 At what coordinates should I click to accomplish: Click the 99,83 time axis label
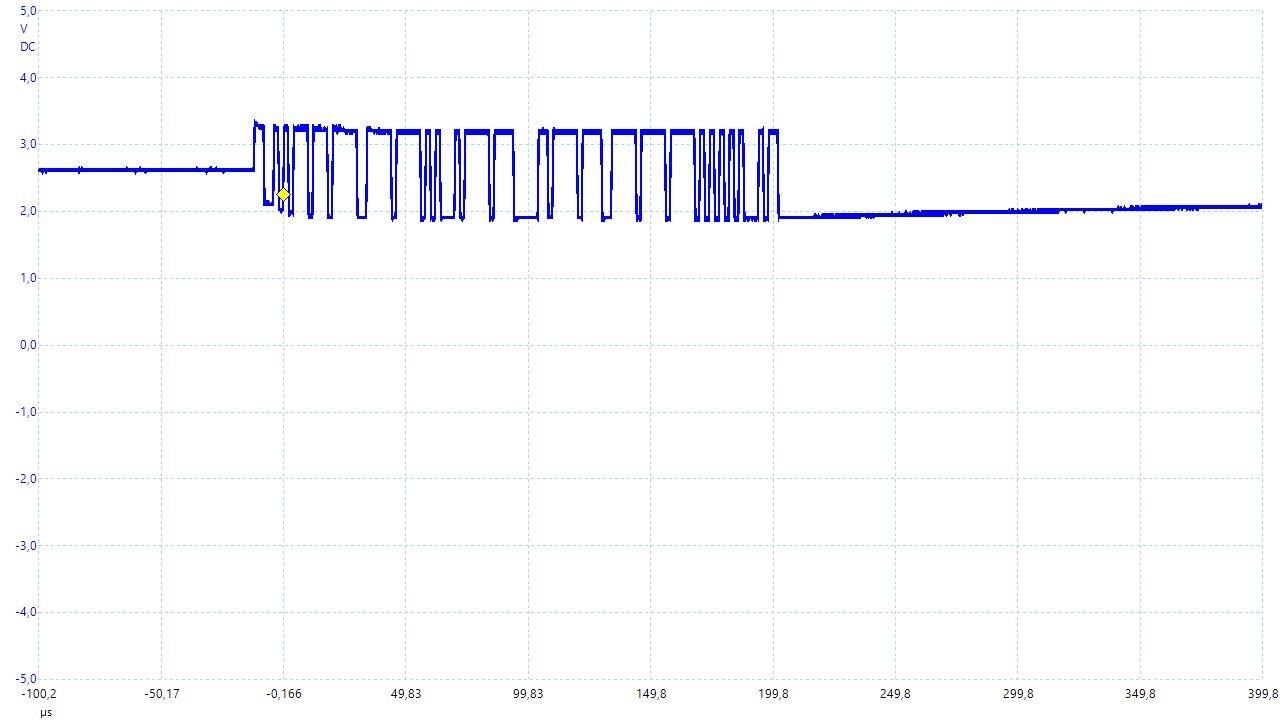[x=528, y=694]
